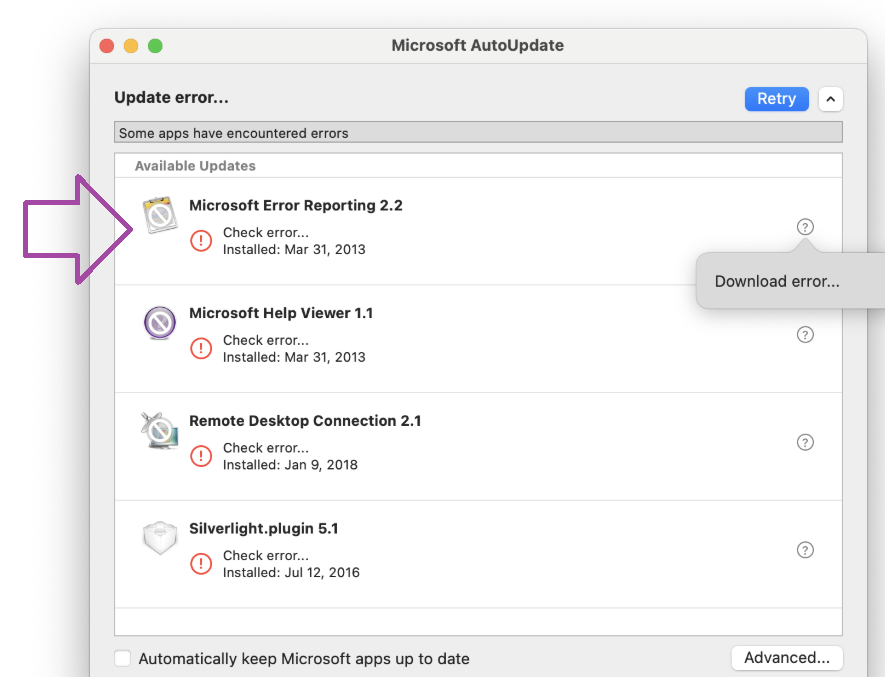Click the red error icon under Microsoft Help Viewer
885x677 pixels.
coord(201,348)
